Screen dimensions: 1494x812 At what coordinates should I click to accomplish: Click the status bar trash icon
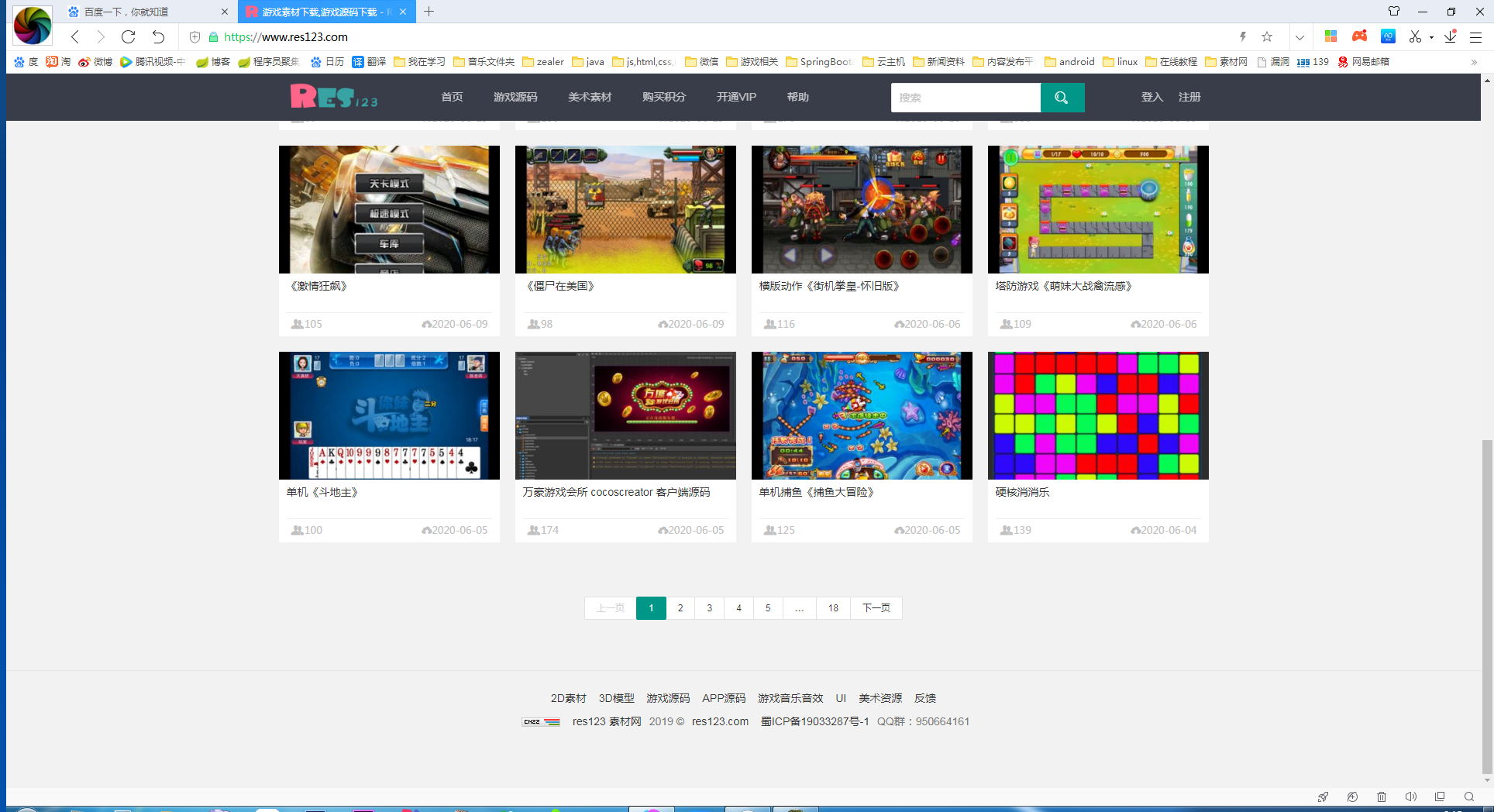[x=1382, y=797]
